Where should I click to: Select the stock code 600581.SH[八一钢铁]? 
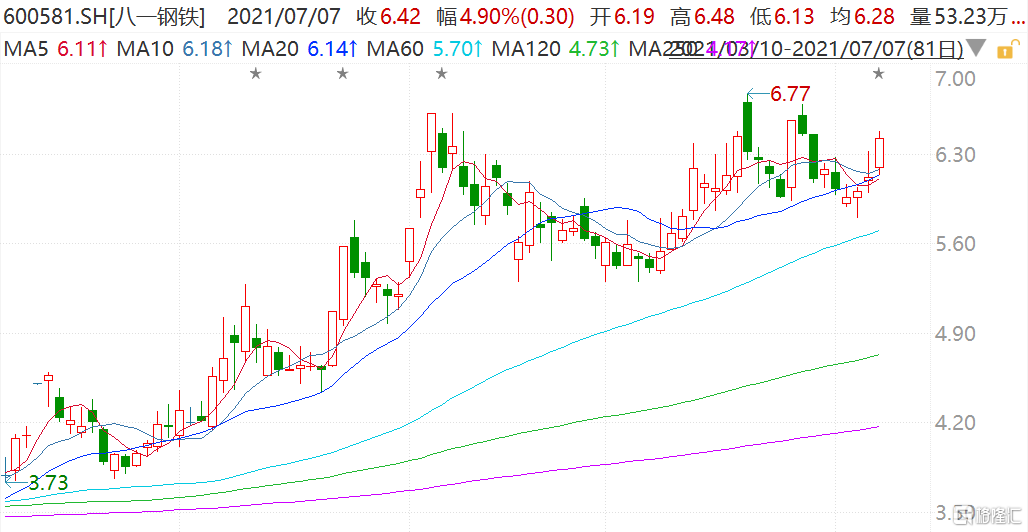[x=103, y=18]
